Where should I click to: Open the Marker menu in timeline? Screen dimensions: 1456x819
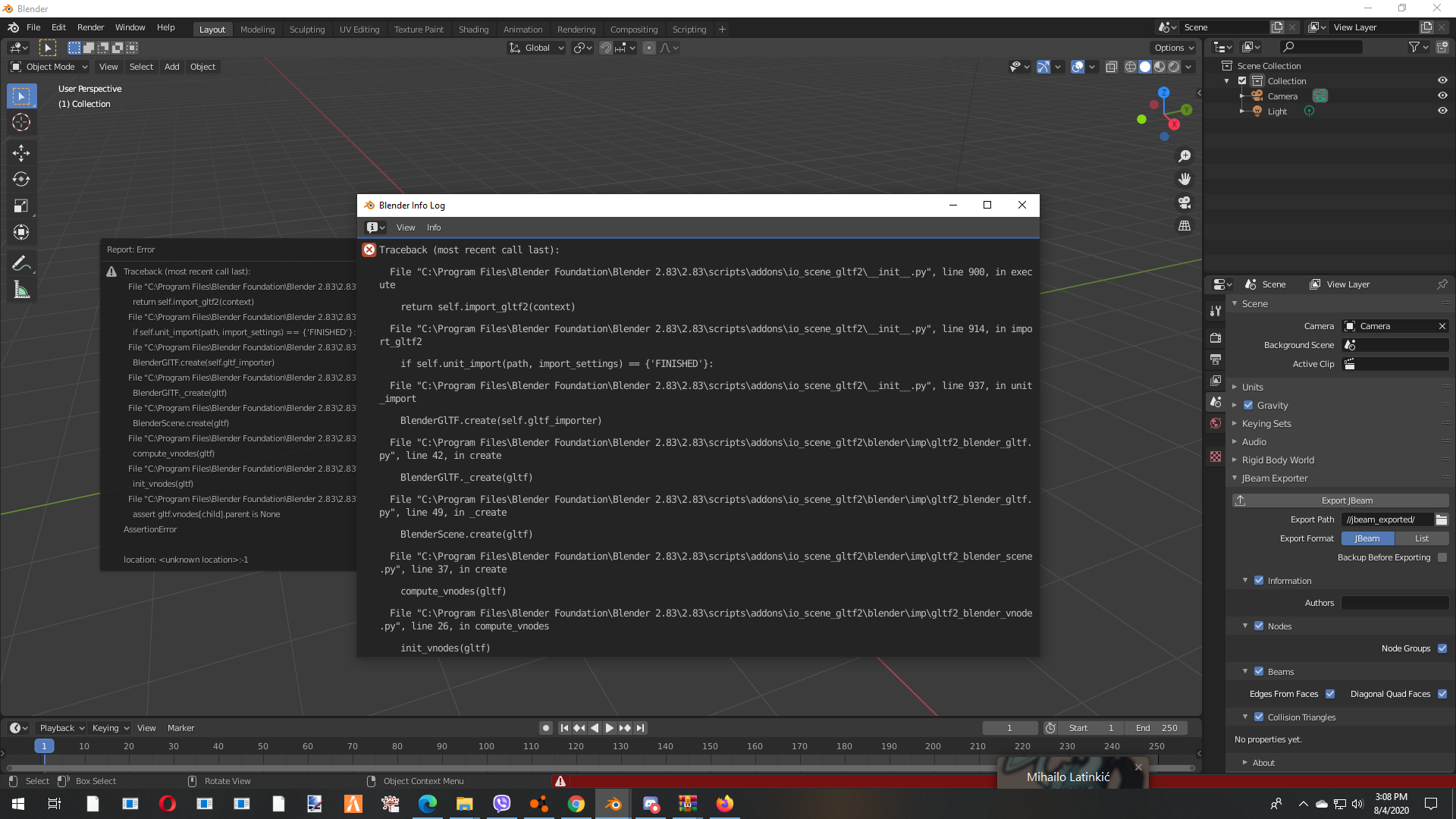click(180, 728)
